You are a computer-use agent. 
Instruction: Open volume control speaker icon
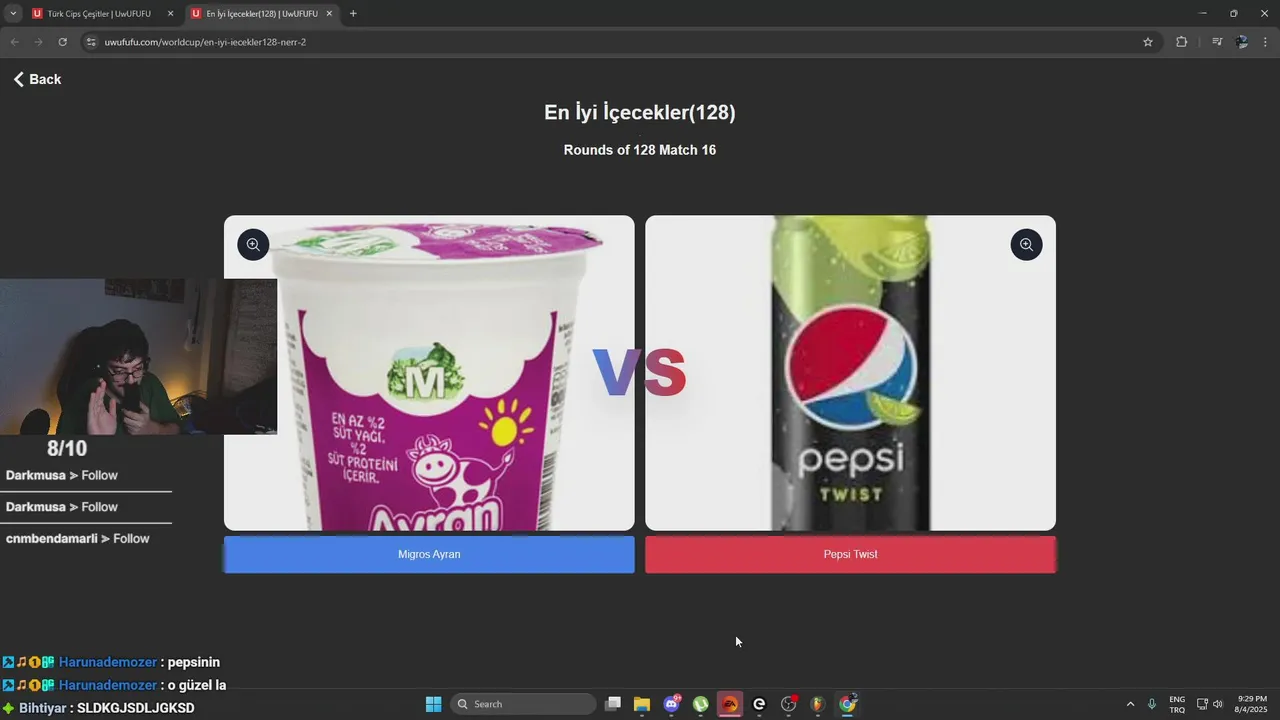[1218, 704]
